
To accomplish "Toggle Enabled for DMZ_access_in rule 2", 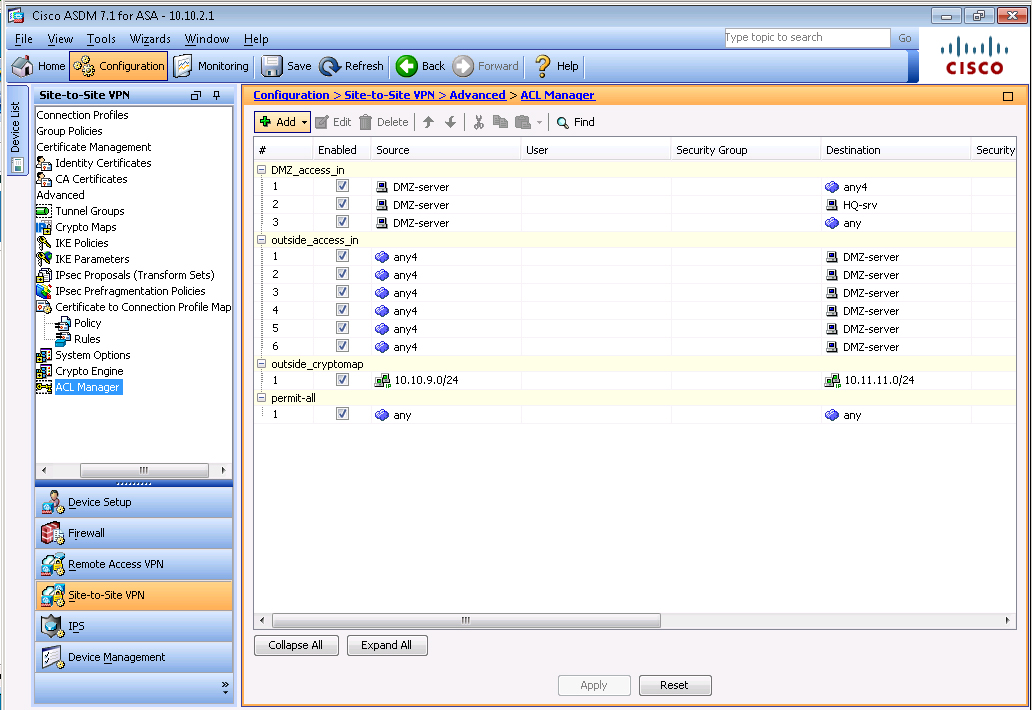I will 342,204.
